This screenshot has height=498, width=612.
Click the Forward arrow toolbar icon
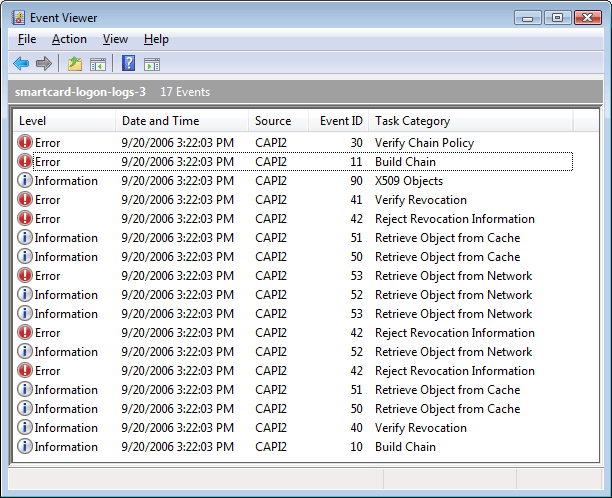[43, 63]
